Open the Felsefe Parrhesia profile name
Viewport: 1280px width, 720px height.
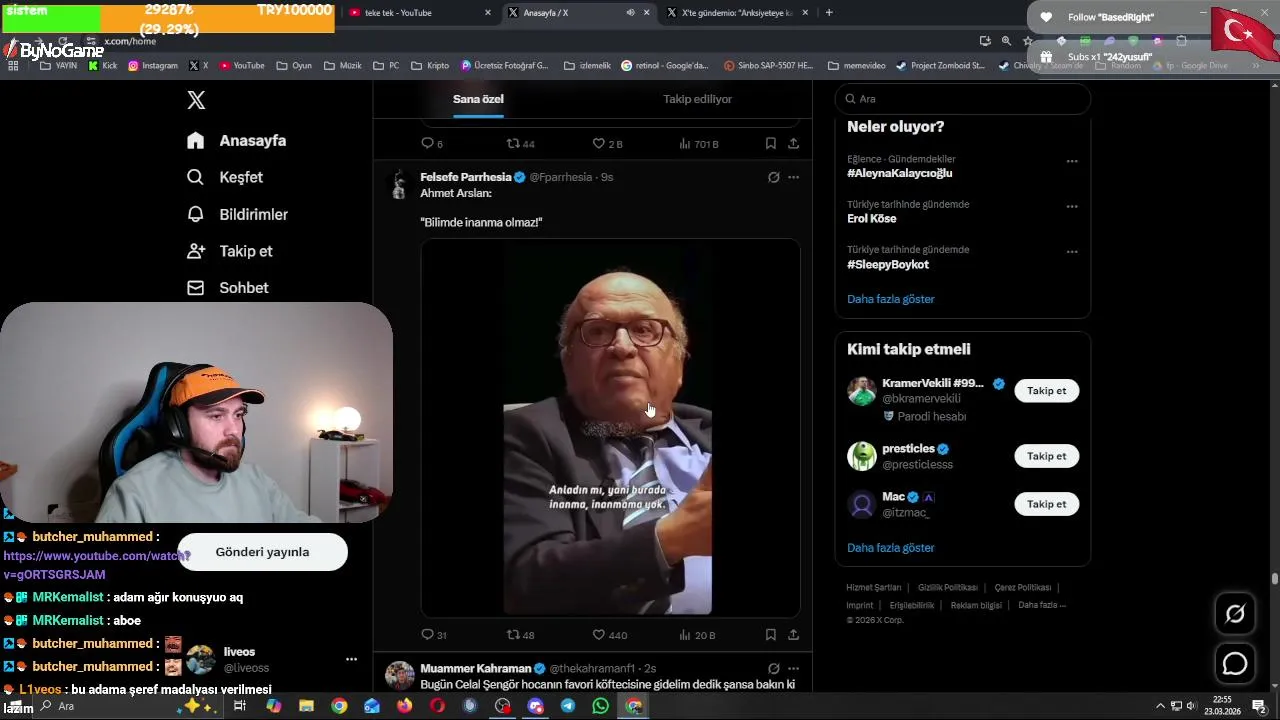point(466,177)
